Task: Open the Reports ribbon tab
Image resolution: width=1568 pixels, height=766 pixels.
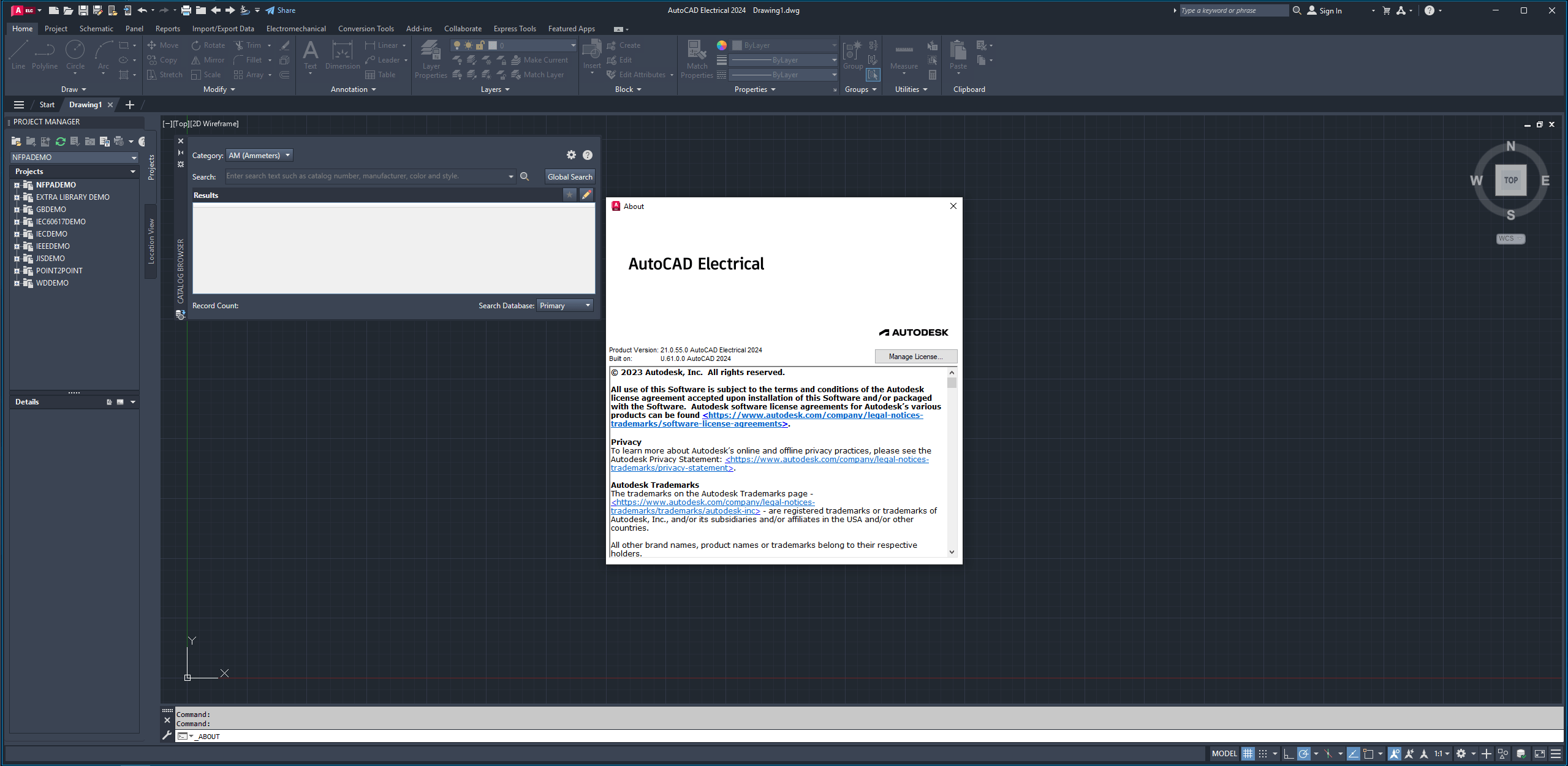Action: pos(168,29)
